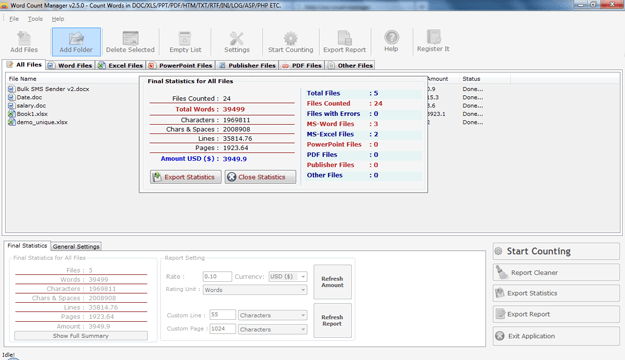The width and height of the screenshot is (625, 360).
Task: Click Export Report in right panel
Action: pyautogui.click(x=556, y=314)
